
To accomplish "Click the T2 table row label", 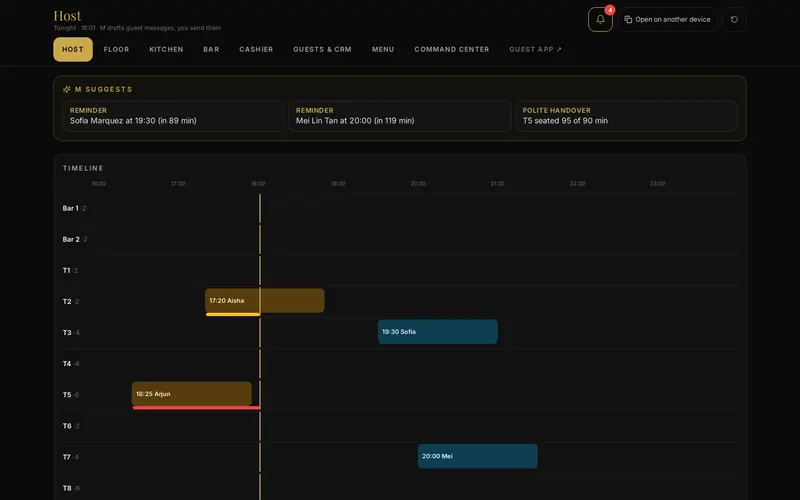I will [70, 302].
